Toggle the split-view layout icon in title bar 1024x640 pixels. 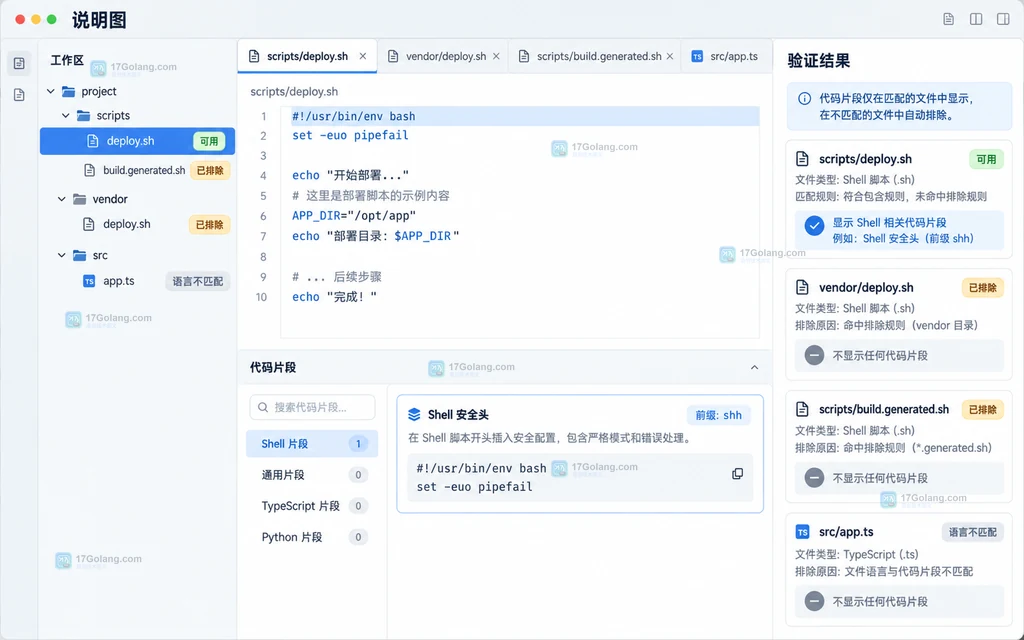[976, 19]
